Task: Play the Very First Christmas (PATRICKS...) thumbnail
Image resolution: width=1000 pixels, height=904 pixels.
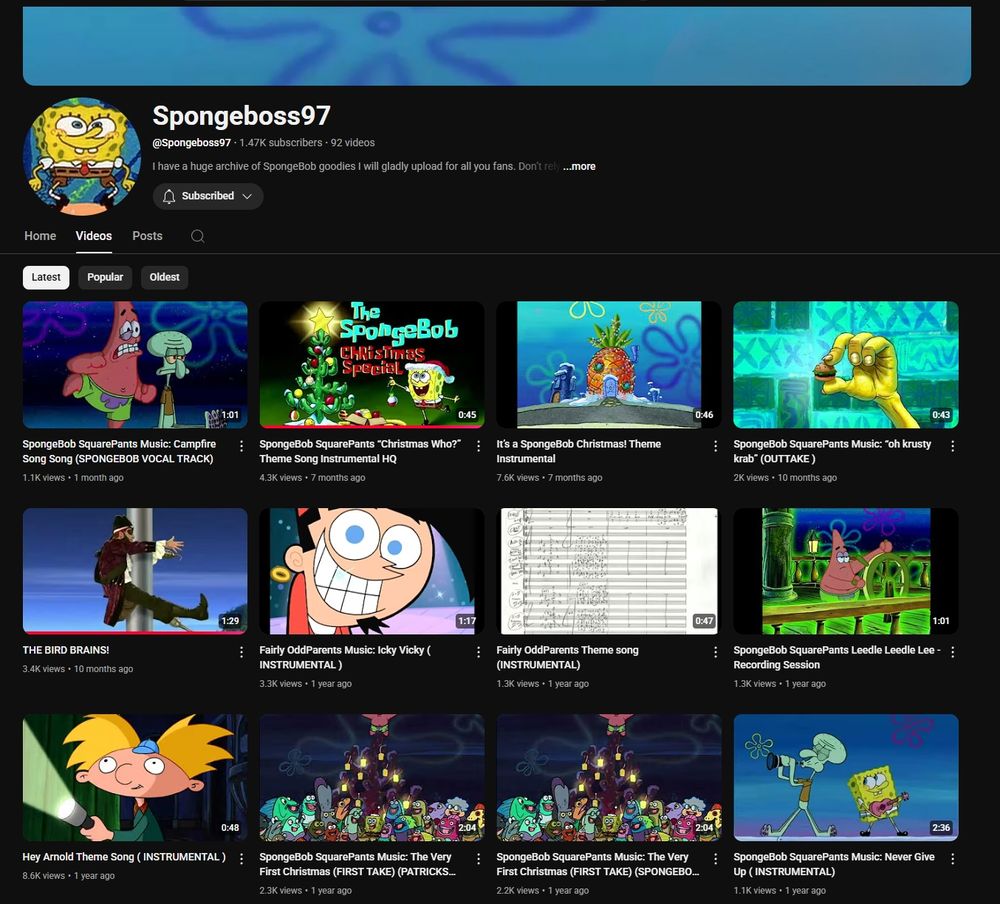Action: [x=372, y=777]
